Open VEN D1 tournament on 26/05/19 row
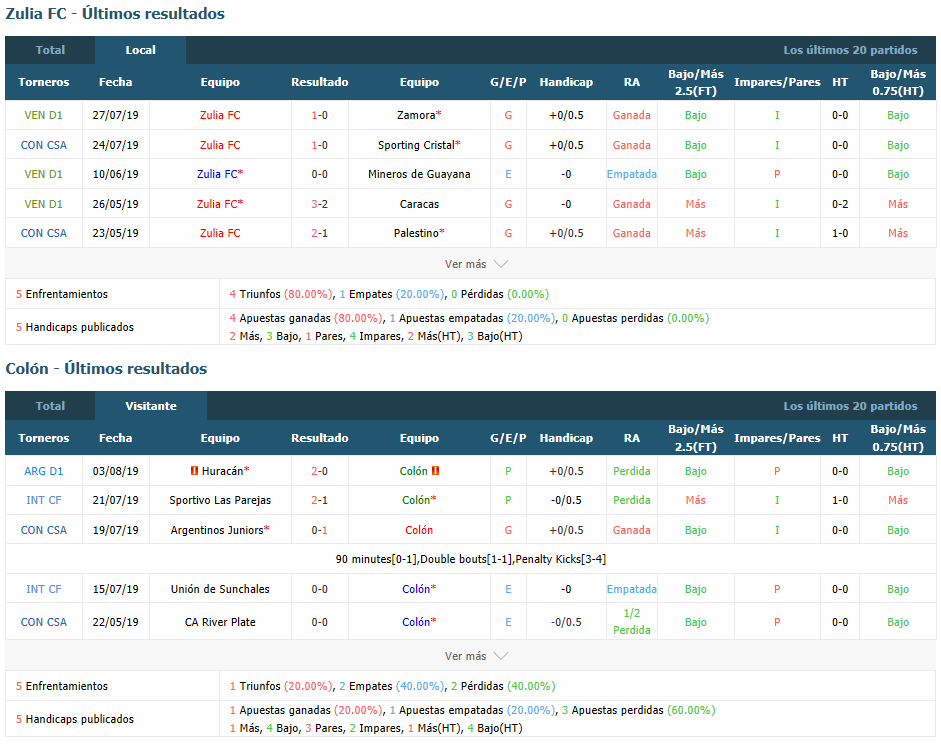The image size is (941, 744). (43, 204)
